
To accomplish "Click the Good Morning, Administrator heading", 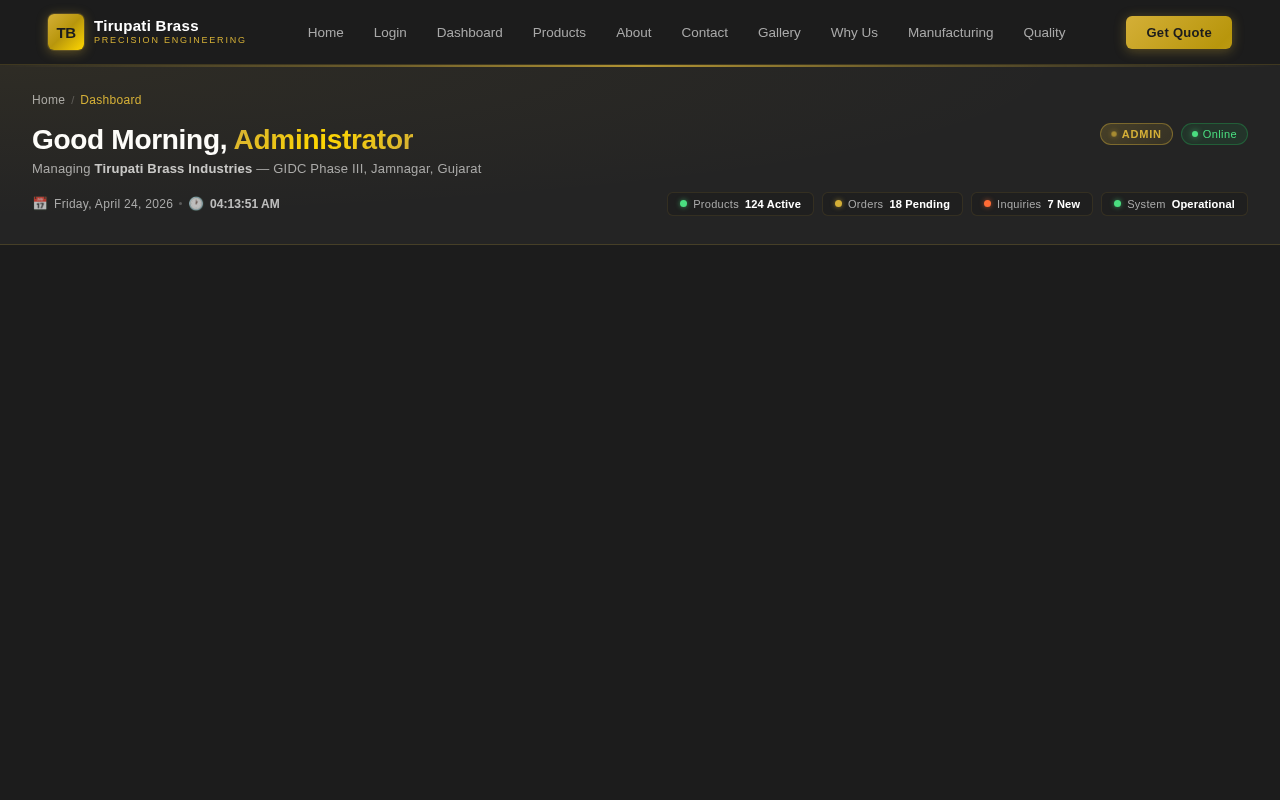I will (x=222, y=140).
